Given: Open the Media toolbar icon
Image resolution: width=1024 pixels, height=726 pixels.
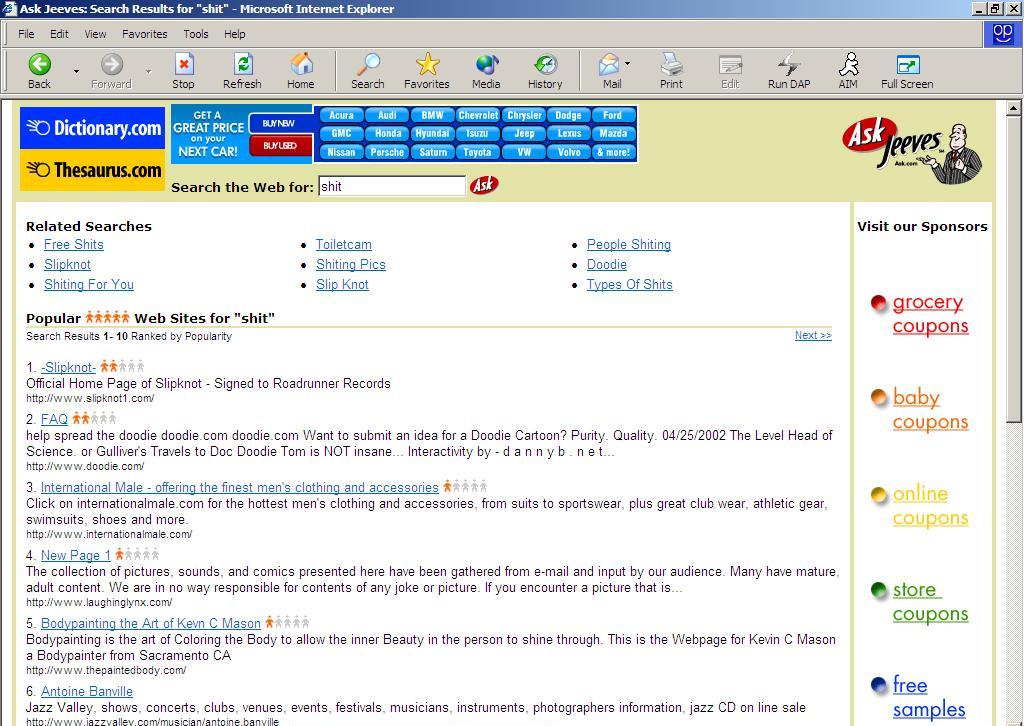Looking at the screenshot, I should [x=486, y=71].
